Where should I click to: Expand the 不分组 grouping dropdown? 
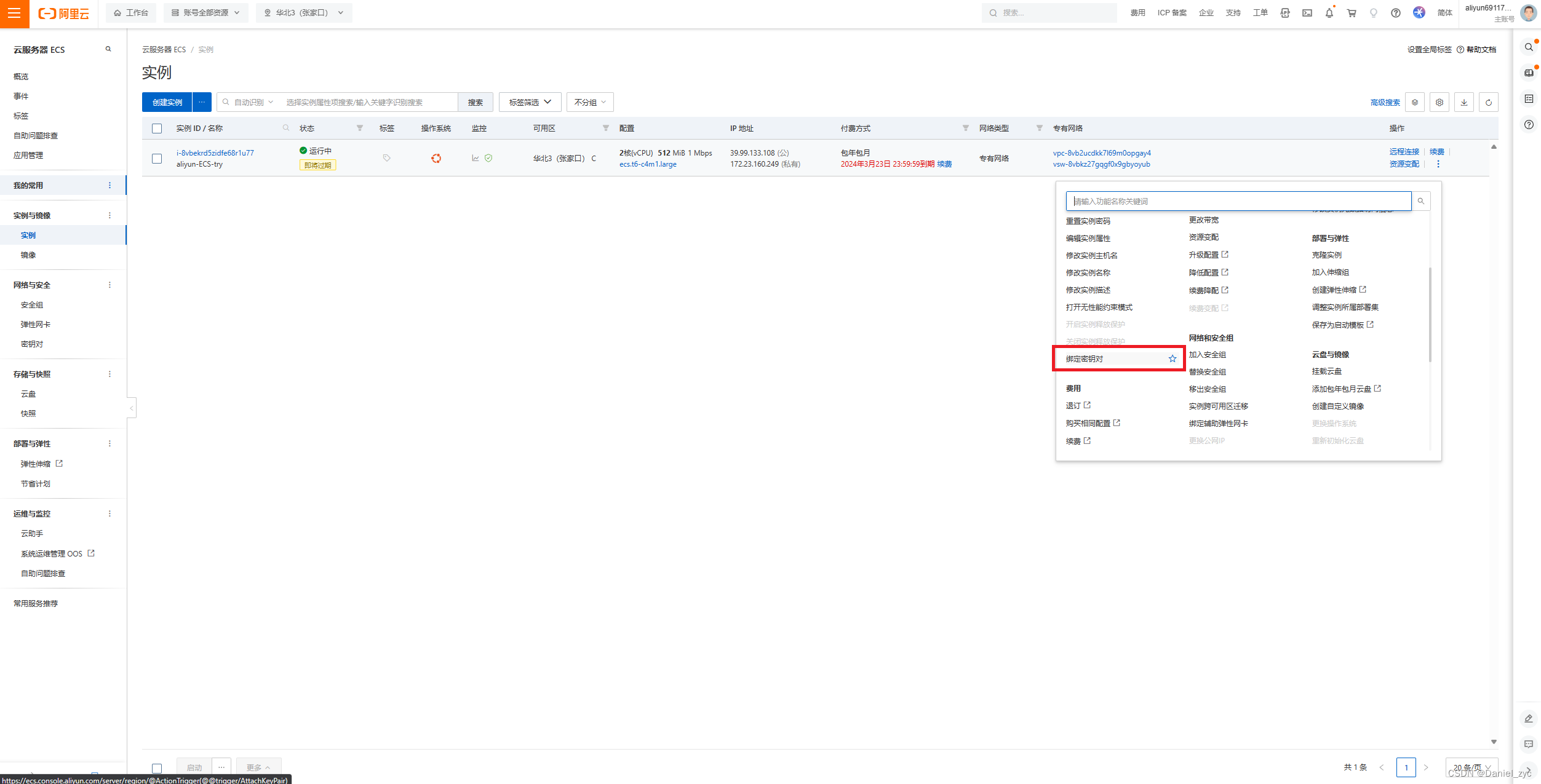coord(589,102)
